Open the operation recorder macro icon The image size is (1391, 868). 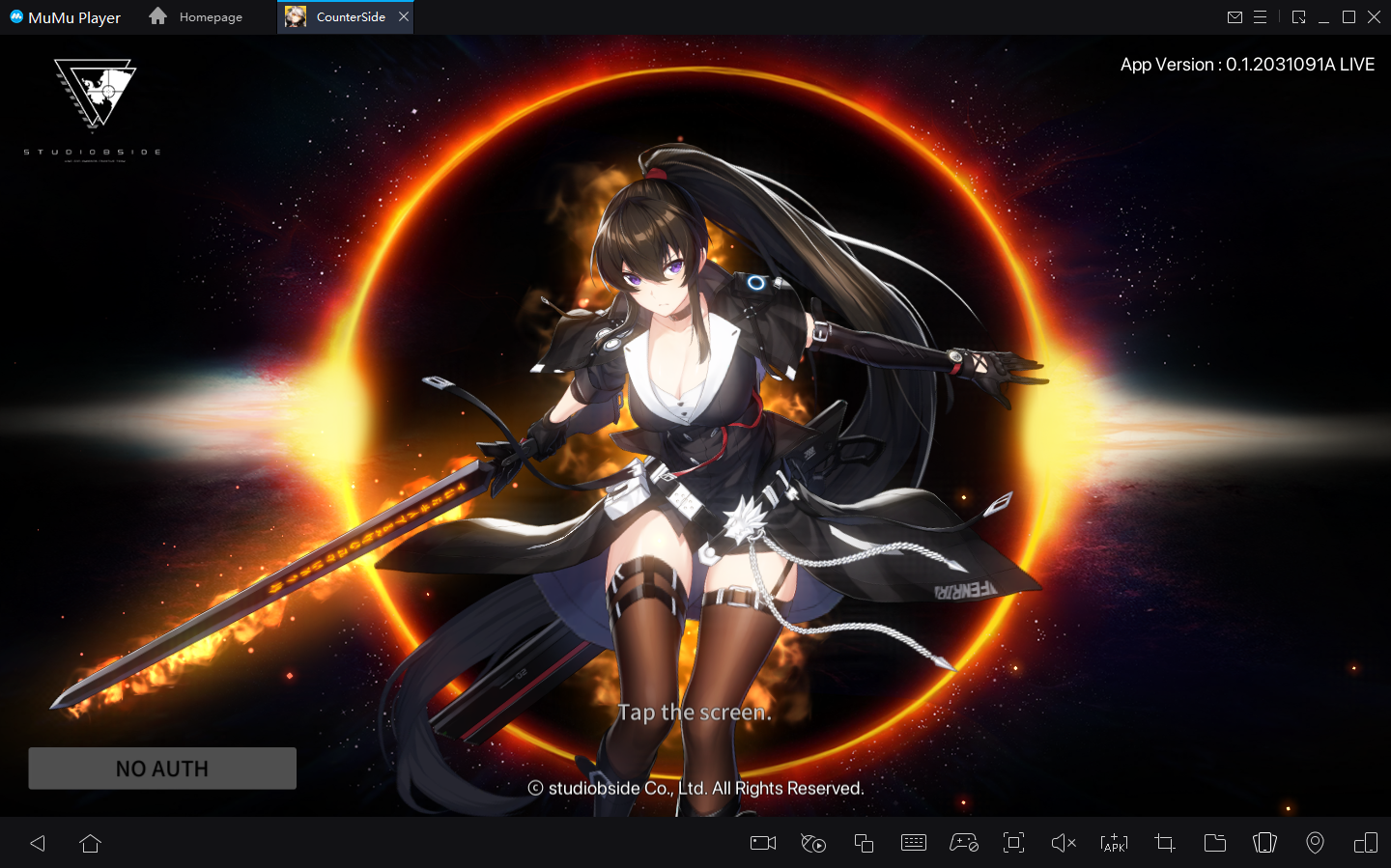pos(813,843)
